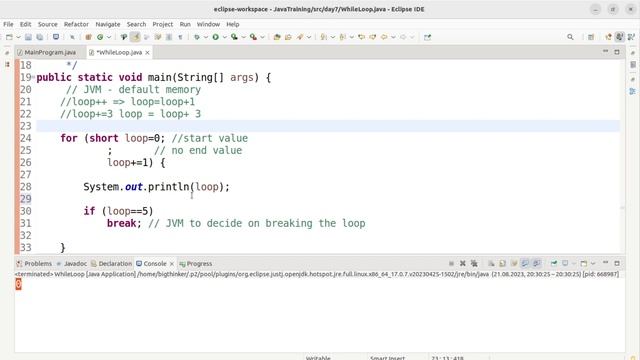Expand the Debug dropdown arrow
This screenshot has height=360, width=640.
point(206,37)
